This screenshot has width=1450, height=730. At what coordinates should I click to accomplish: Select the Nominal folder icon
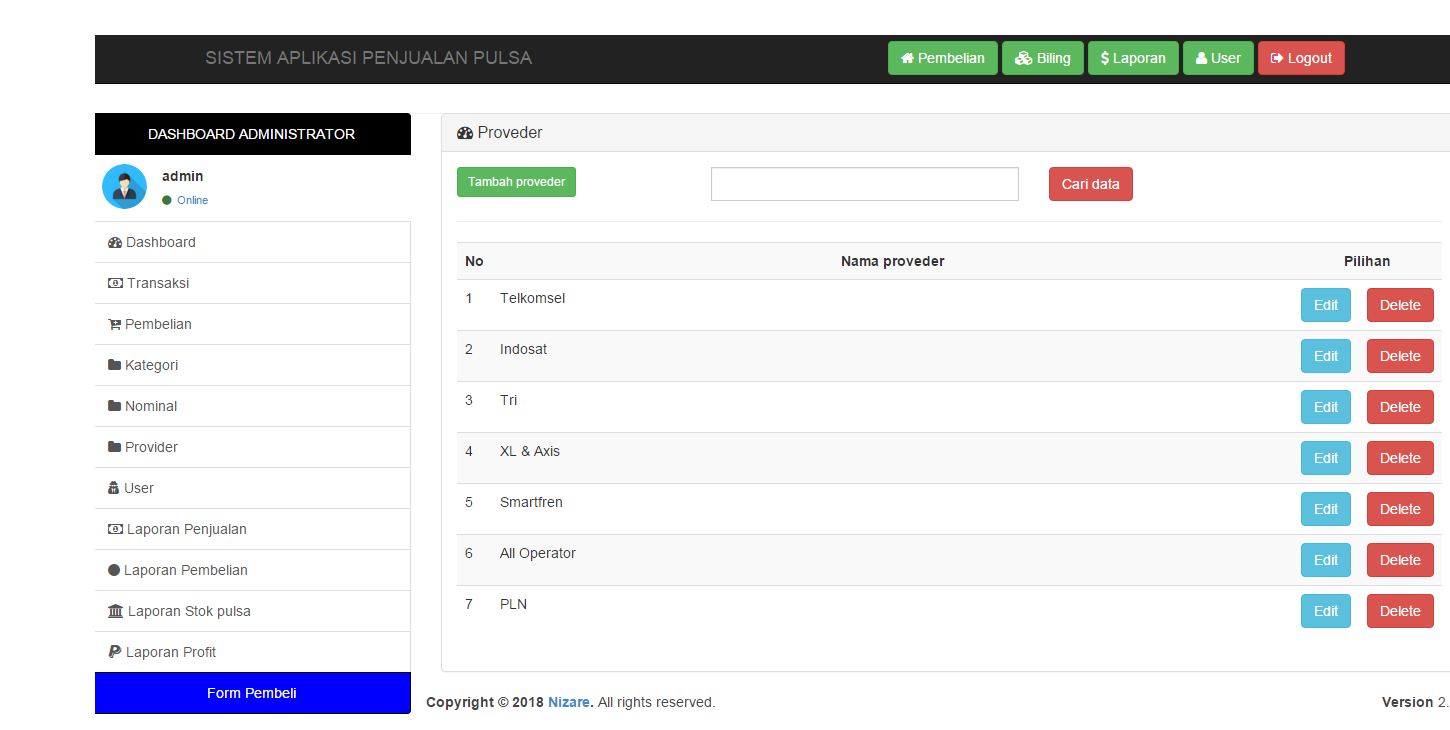pyautogui.click(x=114, y=406)
